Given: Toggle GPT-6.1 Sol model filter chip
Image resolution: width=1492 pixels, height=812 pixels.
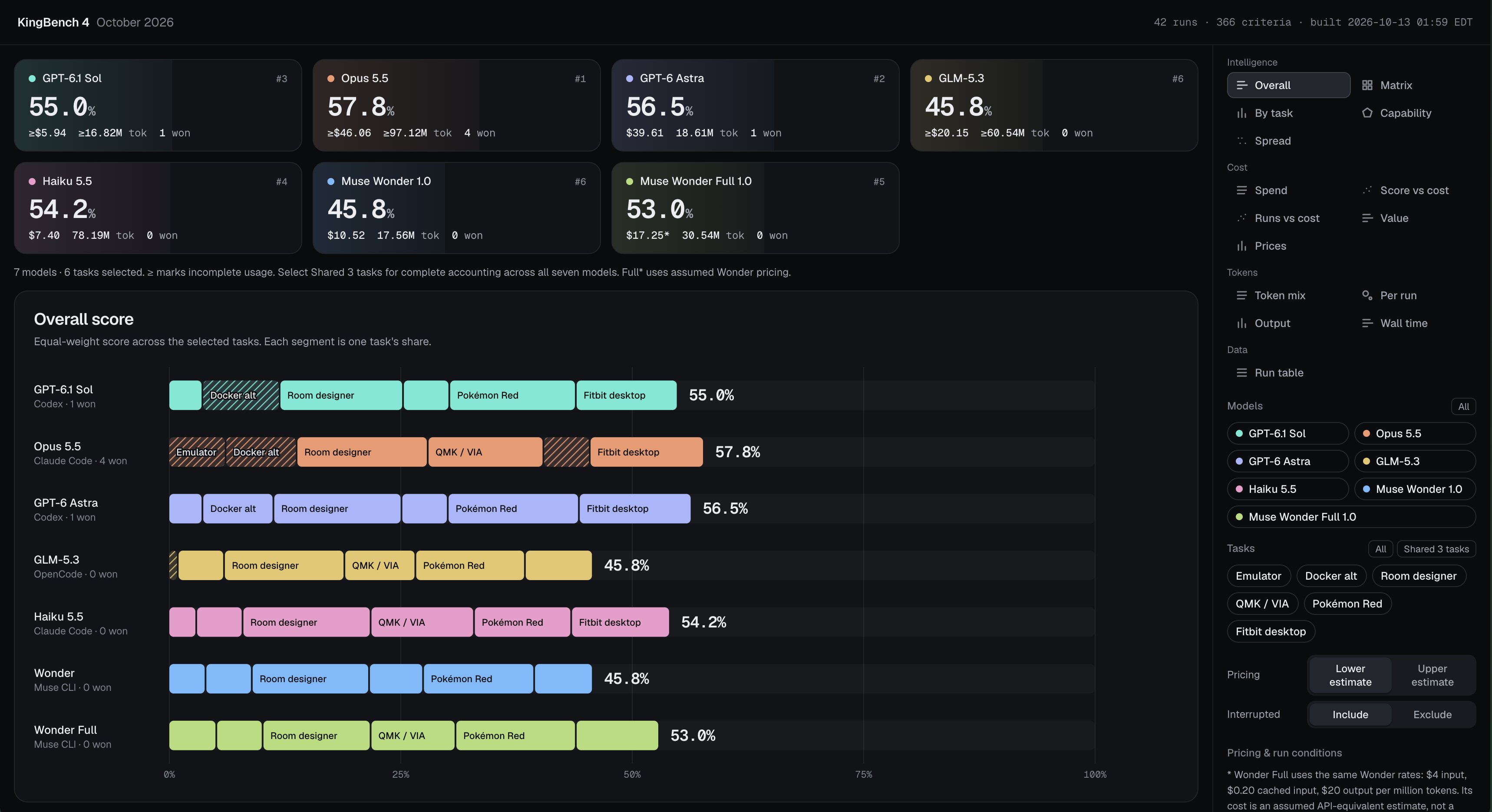Looking at the screenshot, I should coord(1287,433).
